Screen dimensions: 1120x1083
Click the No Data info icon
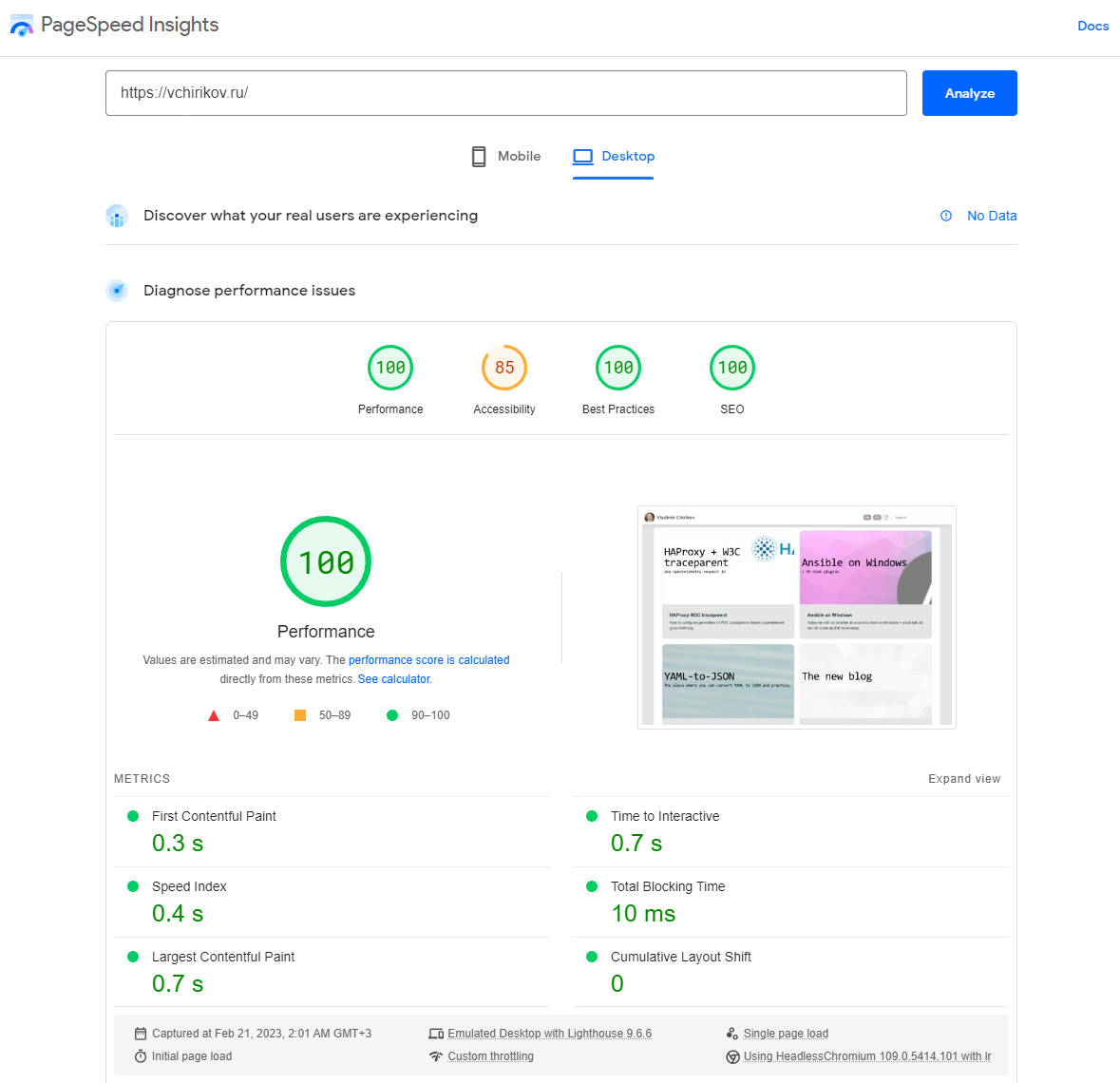pyautogui.click(x=946, y=216)
